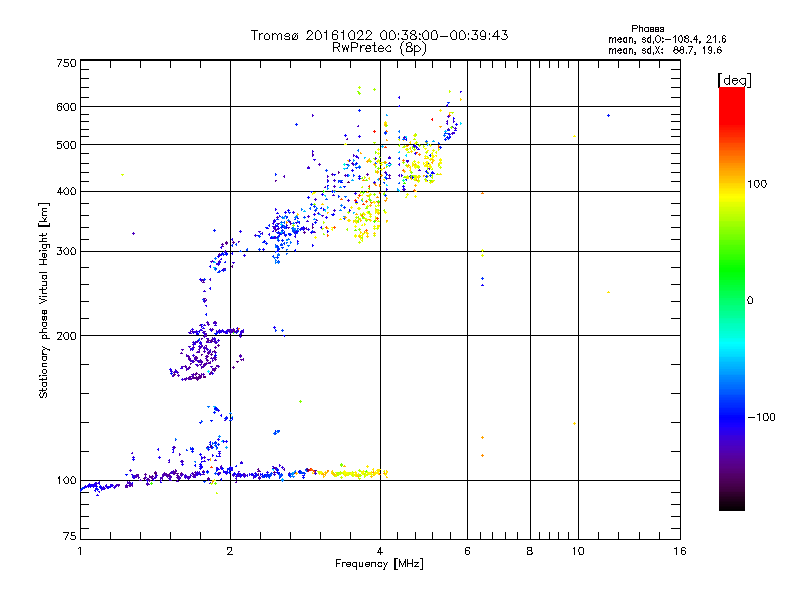Click the y-axis tick label "600"

67,107
